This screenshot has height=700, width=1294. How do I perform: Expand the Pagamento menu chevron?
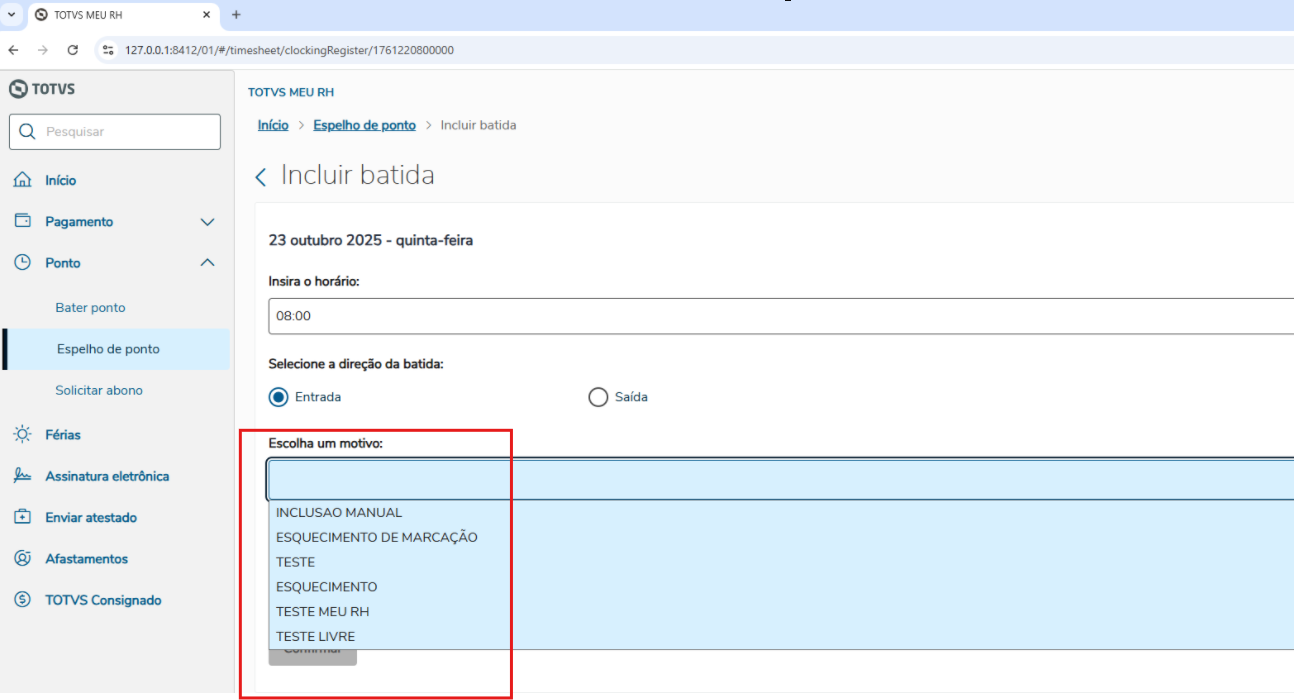tap(207, 222)
